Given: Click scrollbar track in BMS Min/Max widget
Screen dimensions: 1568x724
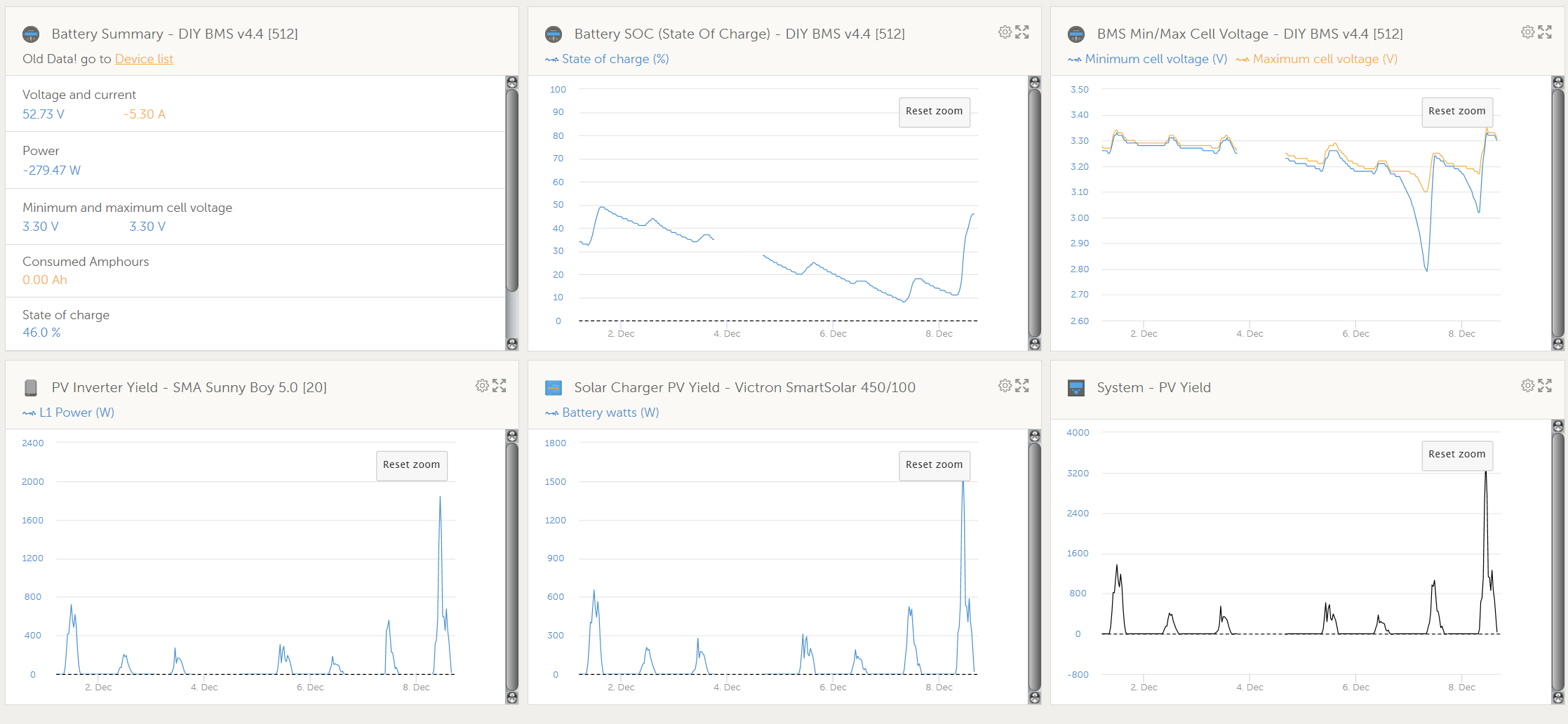Looking at the screenshot, I should click(x=1557, y=213).
